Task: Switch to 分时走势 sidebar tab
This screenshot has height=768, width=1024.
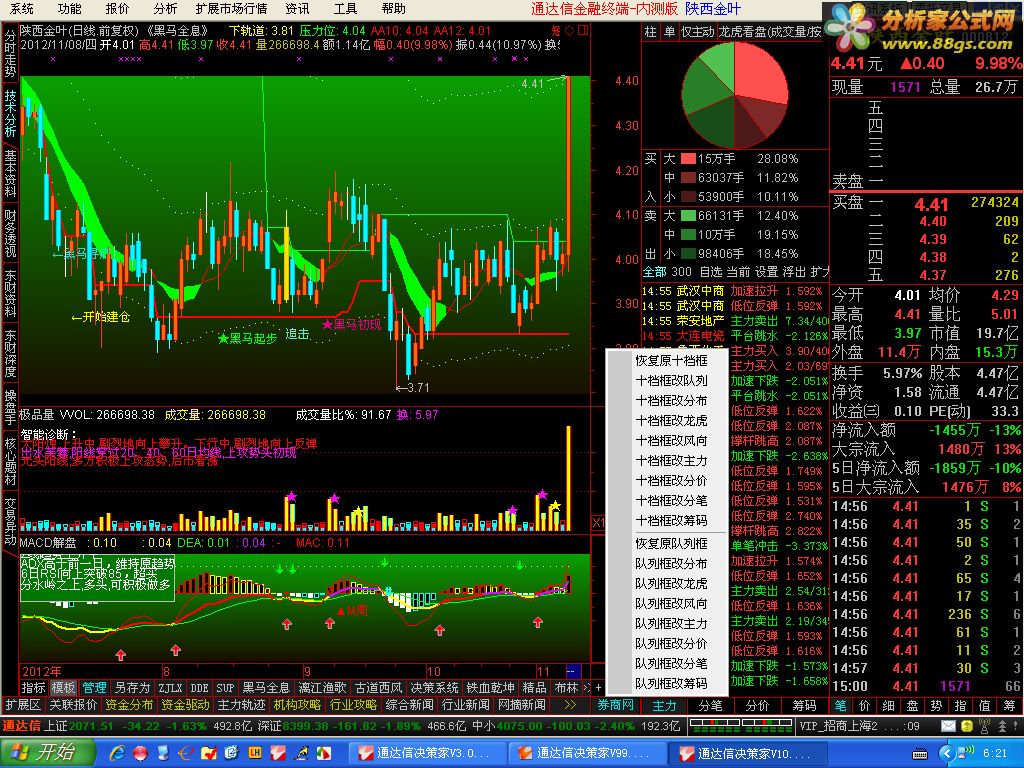Action: [x=10, y=52]
